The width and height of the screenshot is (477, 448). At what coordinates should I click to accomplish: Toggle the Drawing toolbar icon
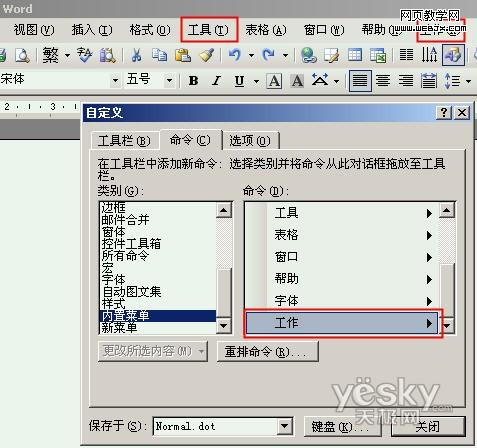coord(453,55)
